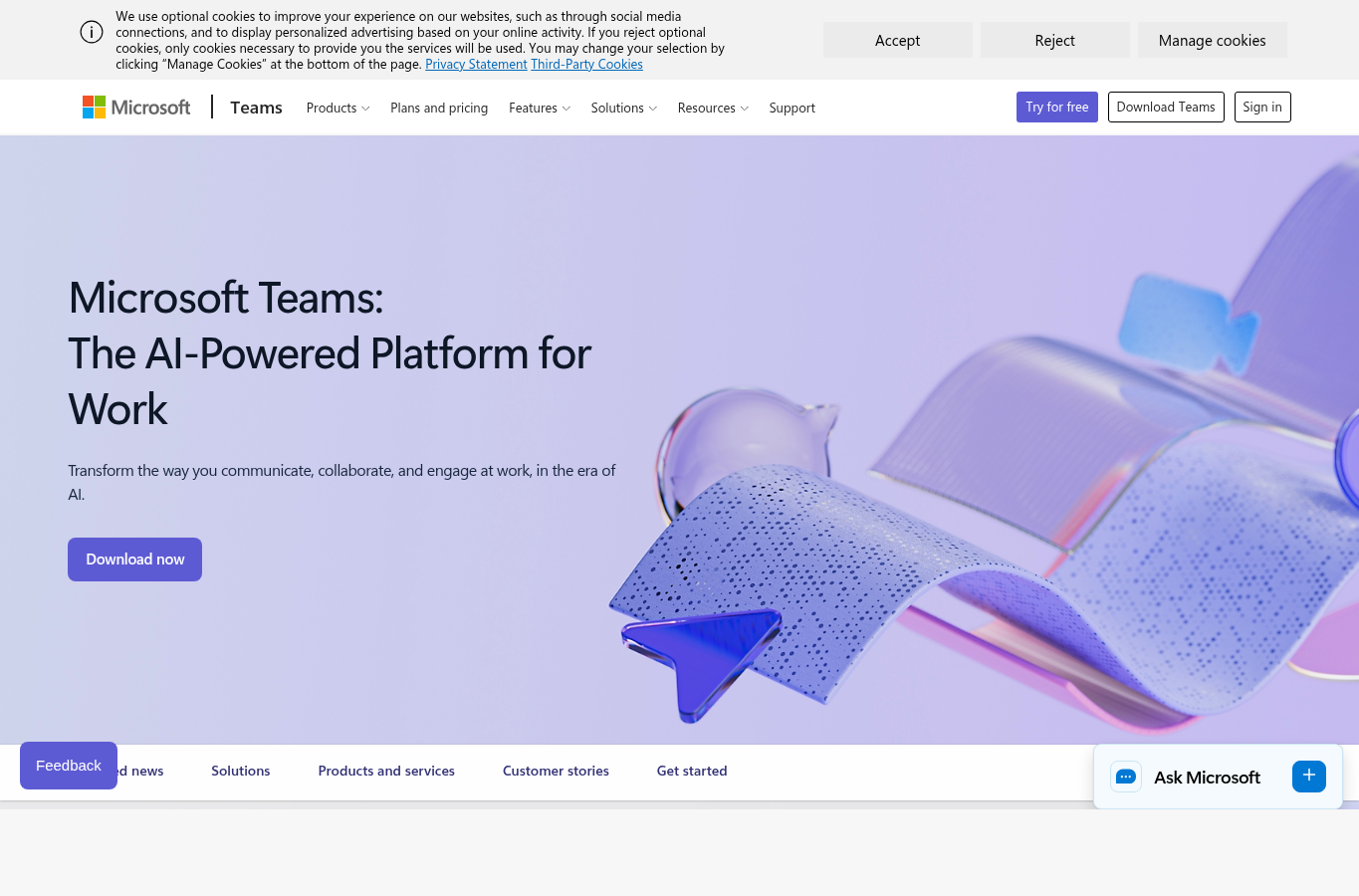
Task: Expand the Products dropdown menu
Action: 338,108
